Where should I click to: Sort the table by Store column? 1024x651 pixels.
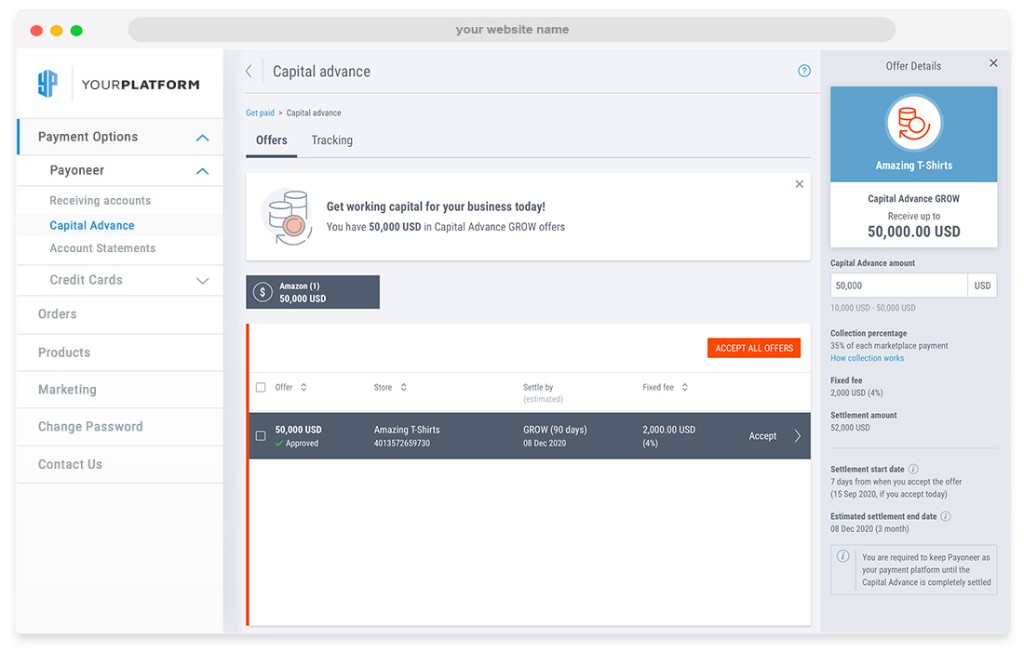point(404,387)
